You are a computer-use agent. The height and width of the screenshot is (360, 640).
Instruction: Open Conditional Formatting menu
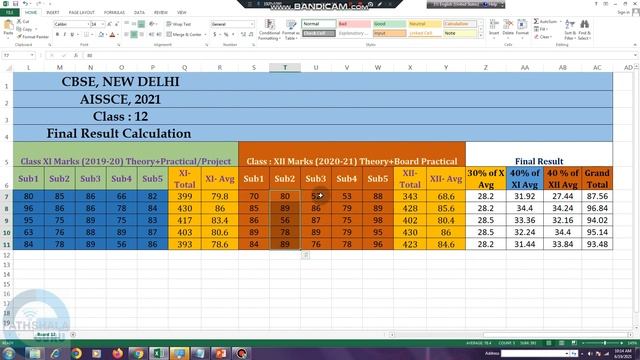[x=269, y=29]
